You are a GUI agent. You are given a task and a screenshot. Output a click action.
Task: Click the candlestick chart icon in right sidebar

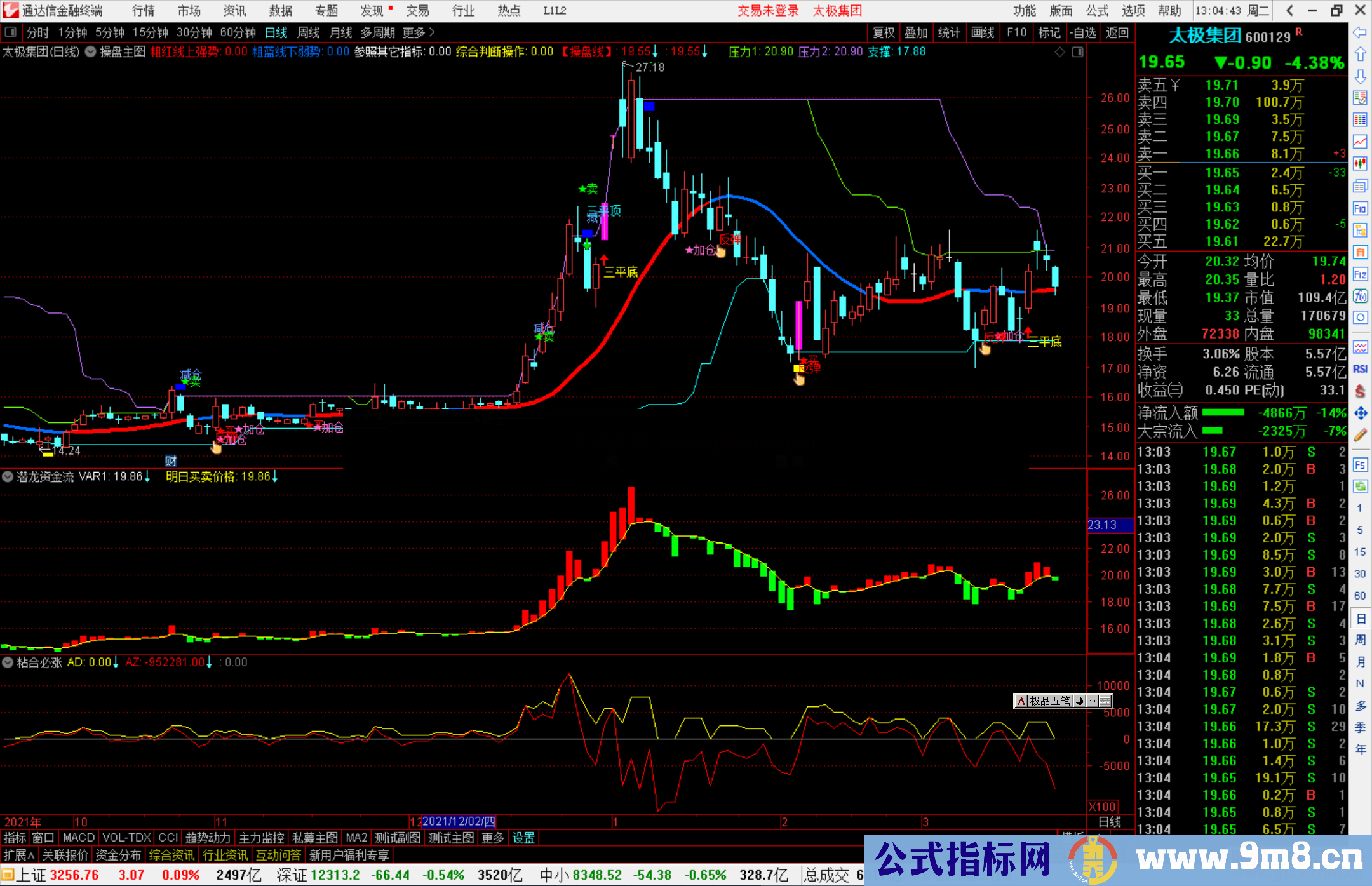pyautogui.click(x=1359, y=163)
